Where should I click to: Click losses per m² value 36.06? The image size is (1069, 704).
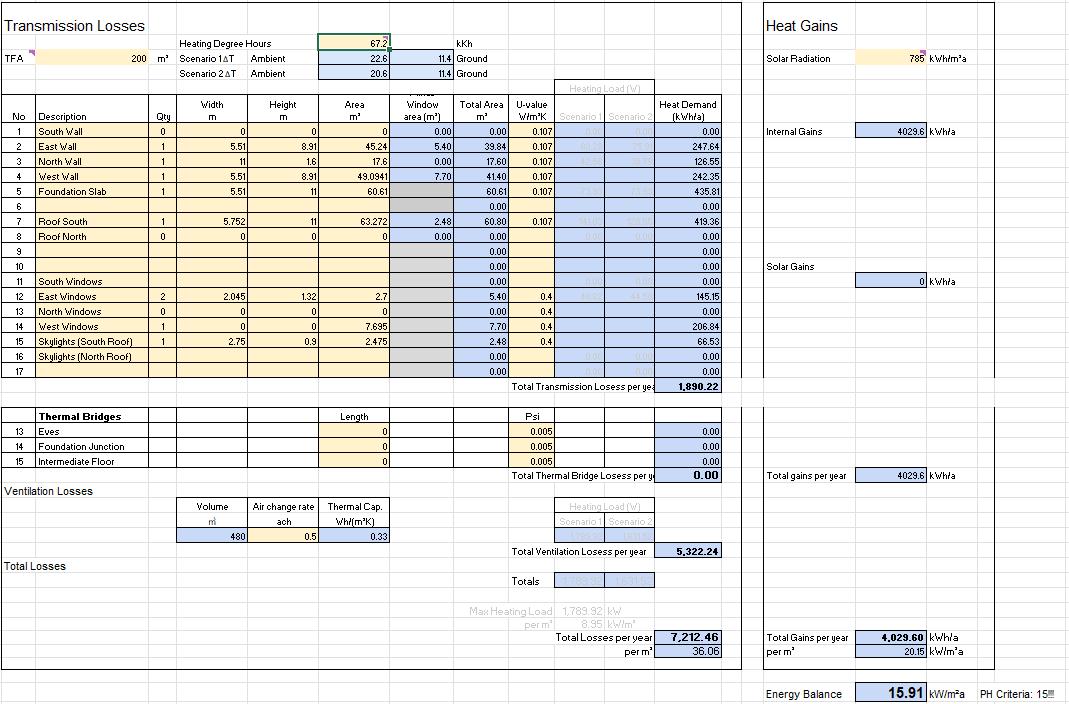(688, 652)
